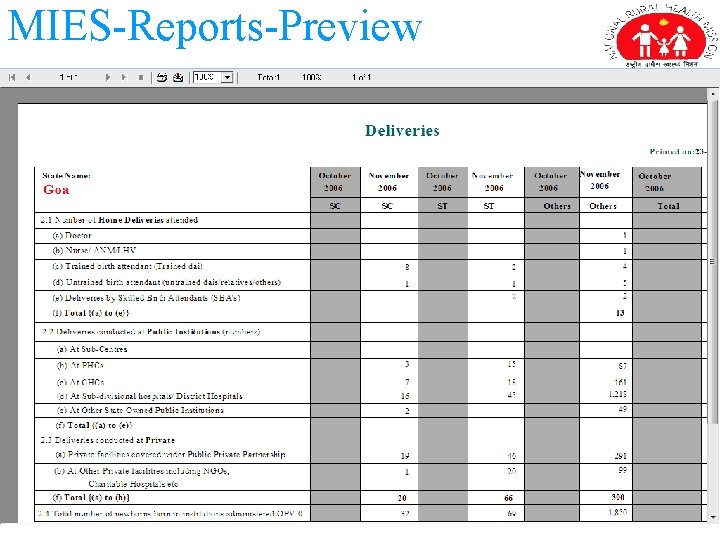Image resolution: width=720 pixels, height=540 pixels.
Task: Click the 'Total' column sub-header
Action: pos(668,206)
